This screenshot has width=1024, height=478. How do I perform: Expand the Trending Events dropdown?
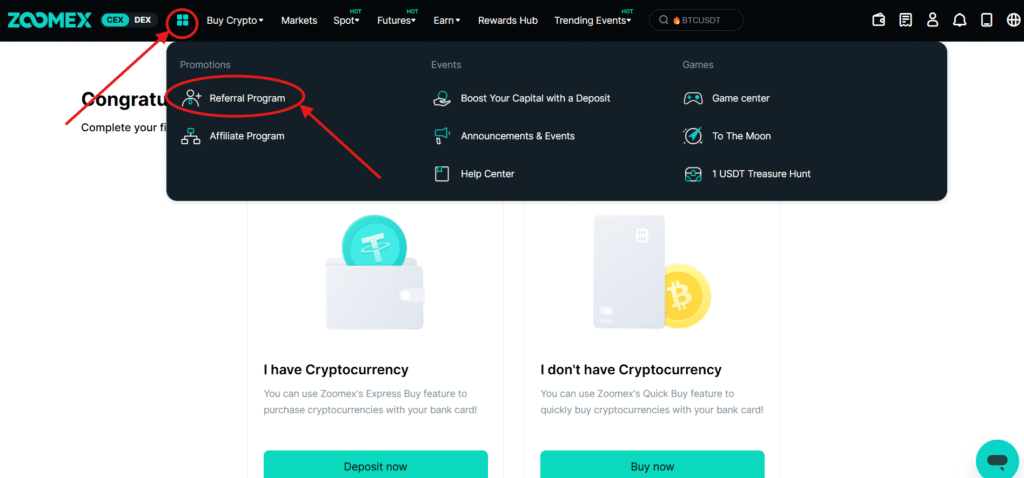point(593,20)
